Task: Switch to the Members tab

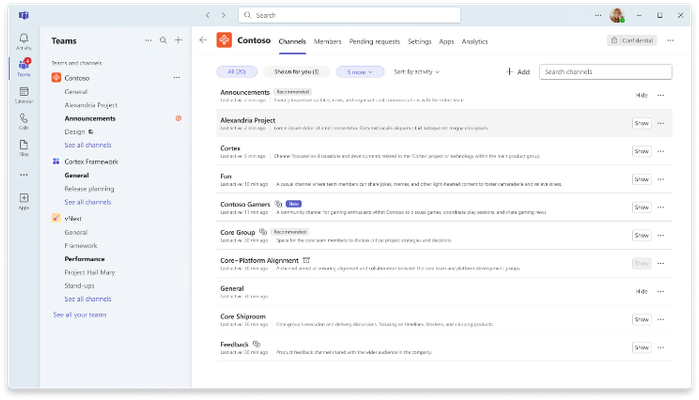Action: [x=327, y=41]
